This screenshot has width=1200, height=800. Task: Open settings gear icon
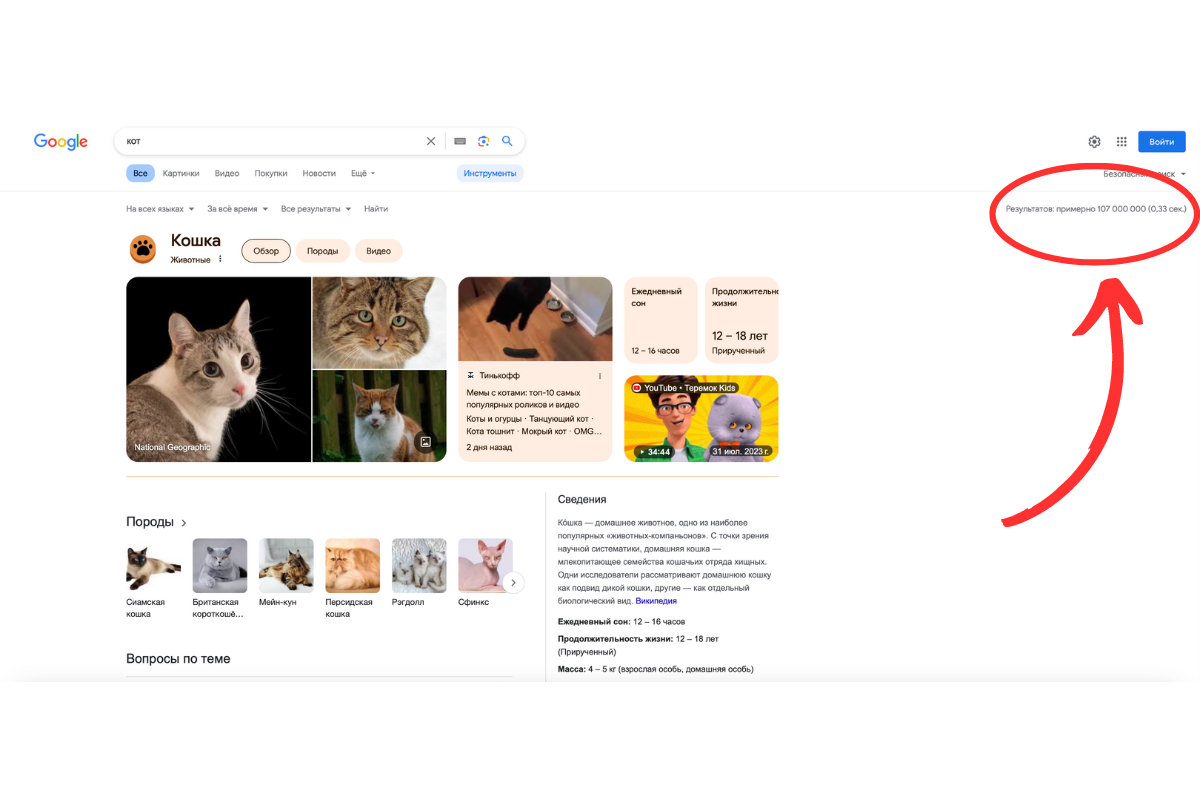(1094, 142)
